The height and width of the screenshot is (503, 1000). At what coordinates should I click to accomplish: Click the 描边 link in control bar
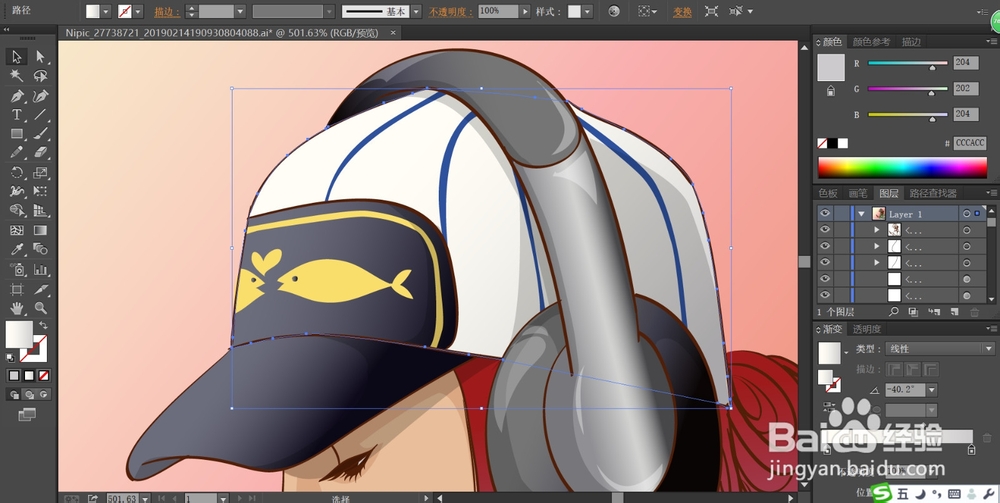click(166, 11)
